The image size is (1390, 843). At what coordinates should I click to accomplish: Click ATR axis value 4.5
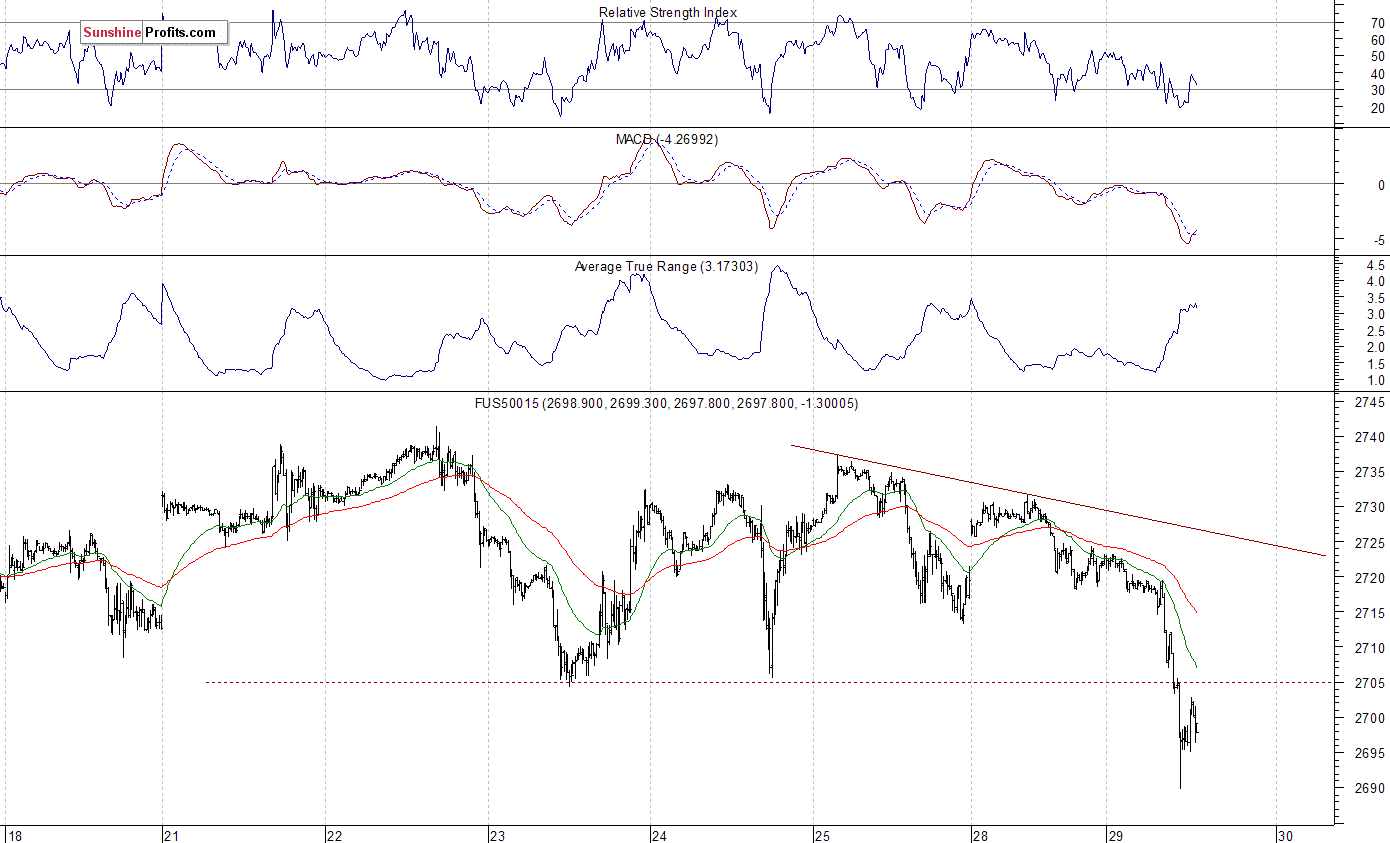pyautogui.click(x=1376, y=265)
